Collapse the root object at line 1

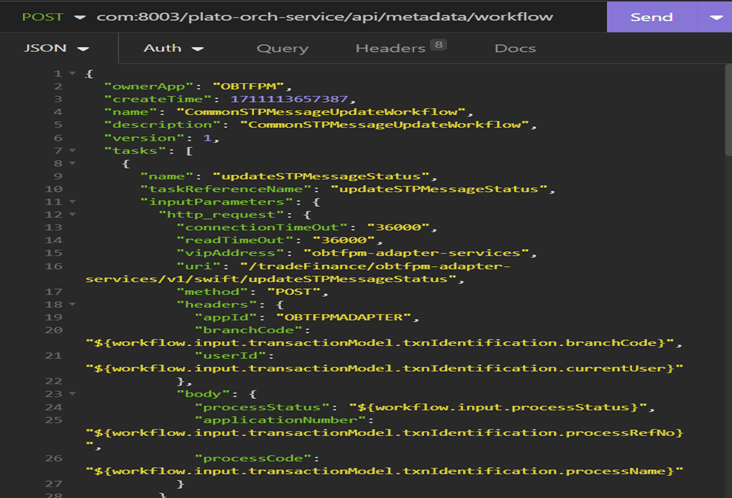72,73
